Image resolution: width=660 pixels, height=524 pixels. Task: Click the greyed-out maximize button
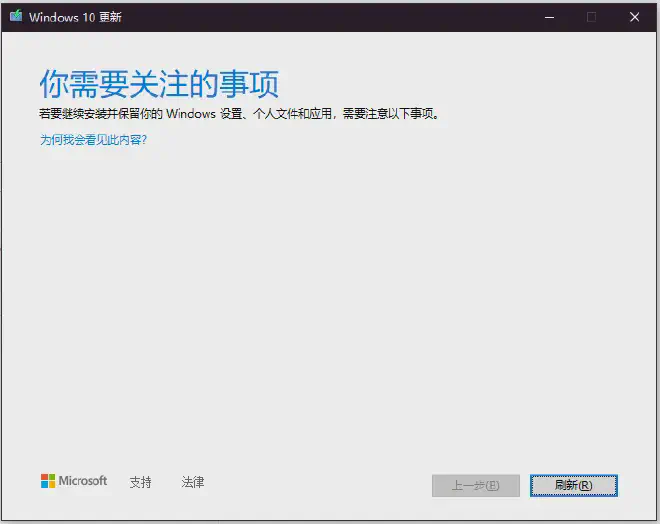(591, 17)
